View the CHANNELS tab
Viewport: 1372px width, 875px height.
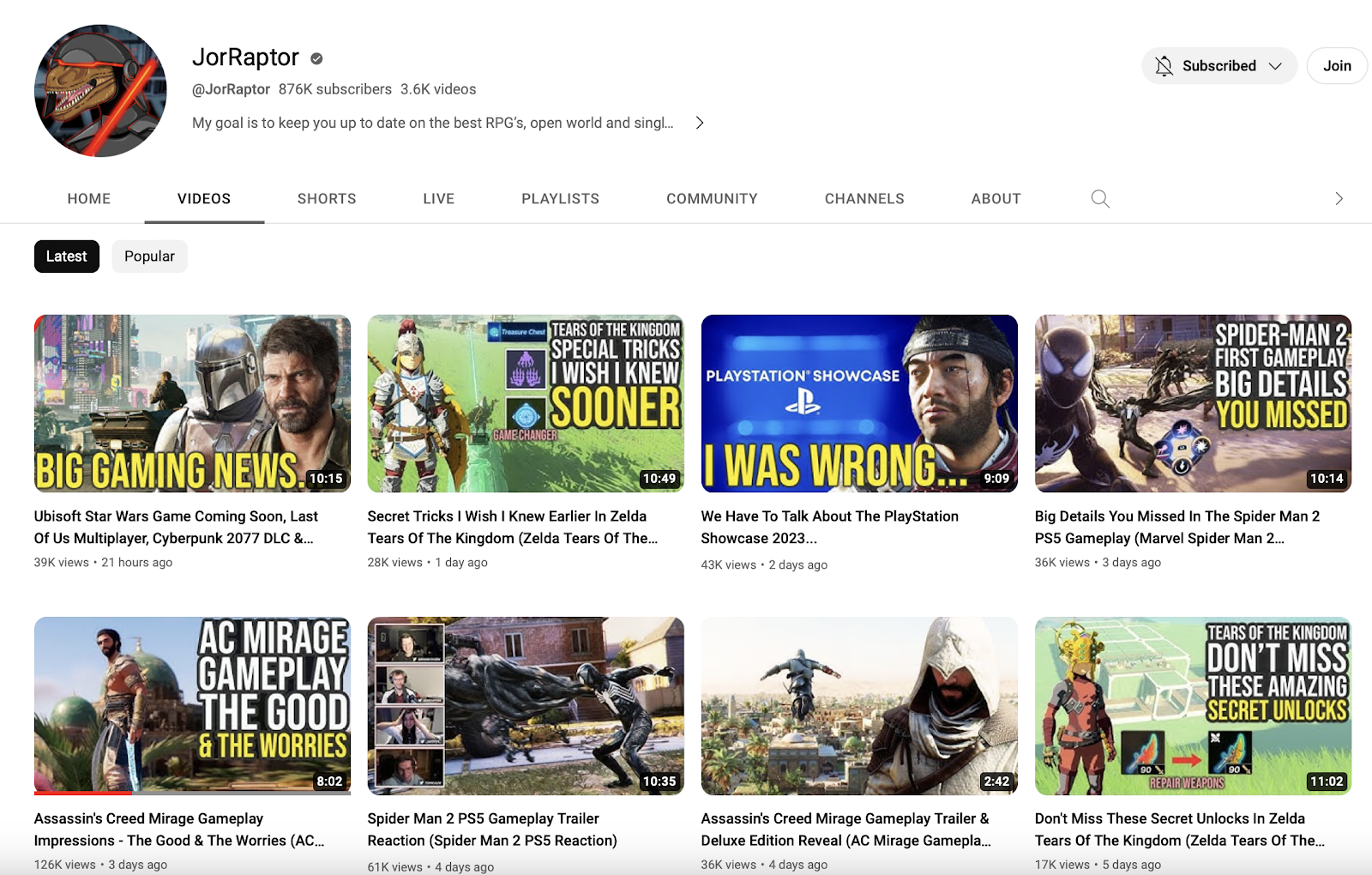click(864, 199)
